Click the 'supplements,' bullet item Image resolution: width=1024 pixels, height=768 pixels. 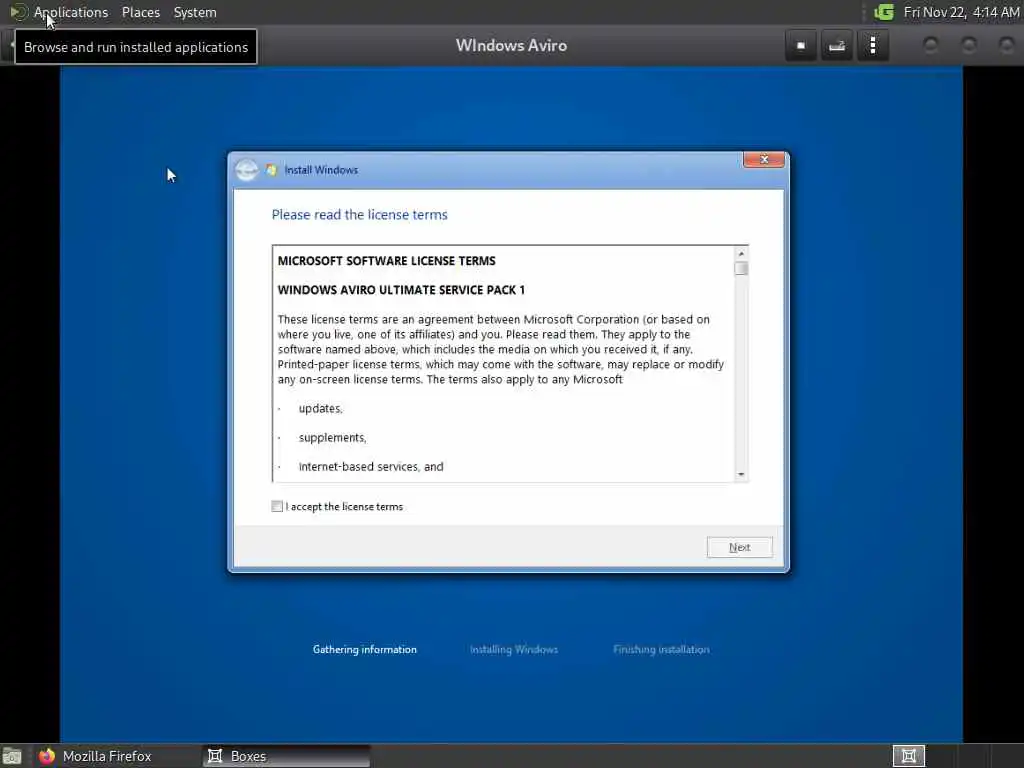332,438
